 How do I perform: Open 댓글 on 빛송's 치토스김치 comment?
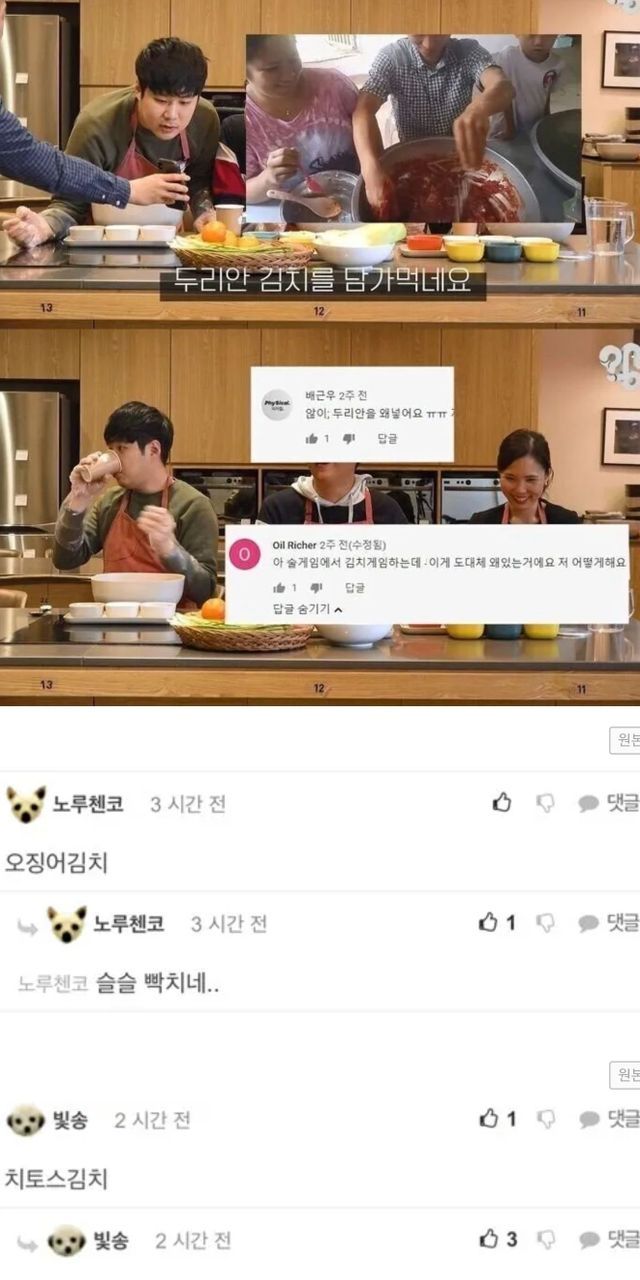[608, 1120]
